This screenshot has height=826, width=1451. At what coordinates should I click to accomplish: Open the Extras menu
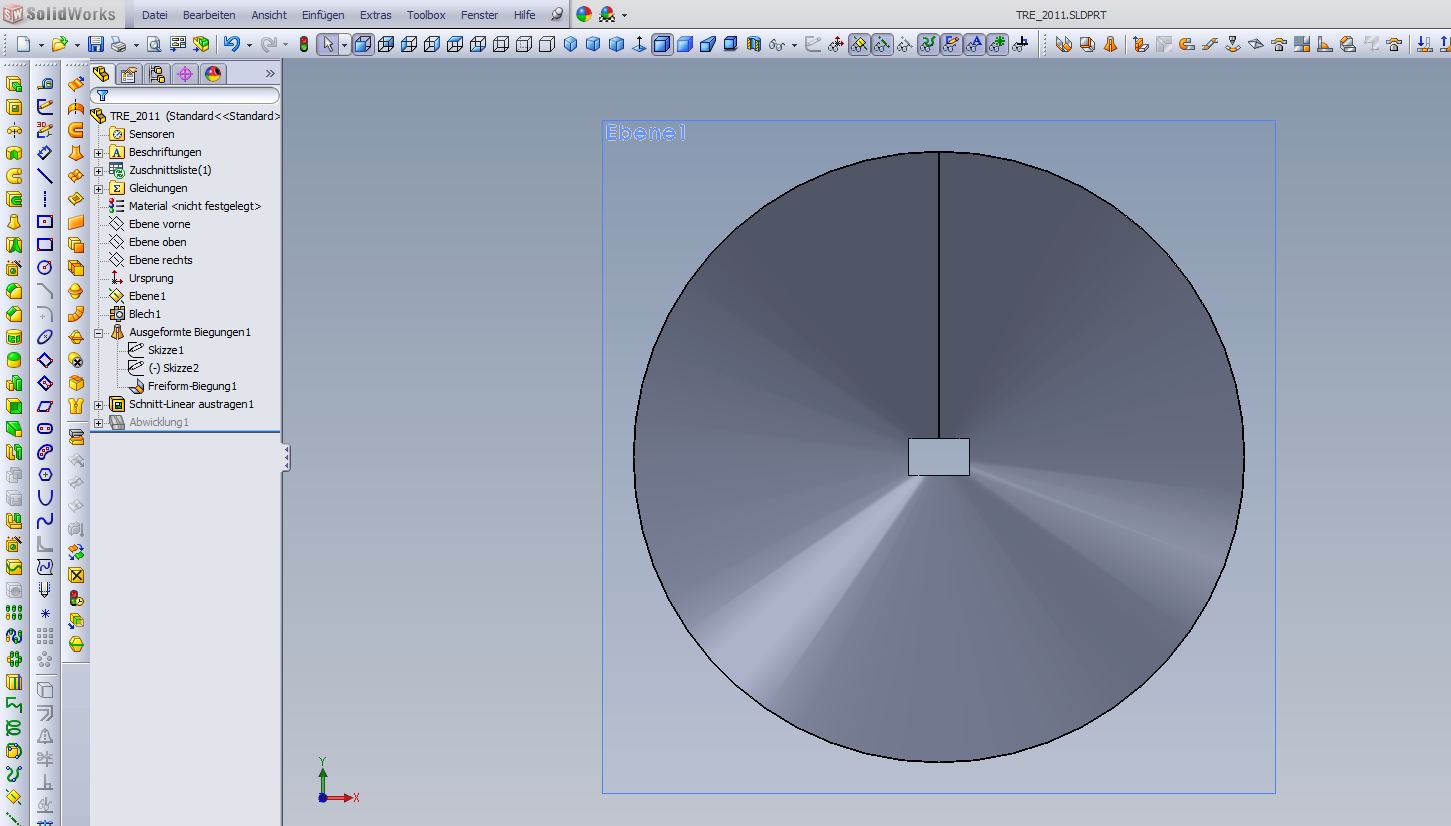point(375,15)
